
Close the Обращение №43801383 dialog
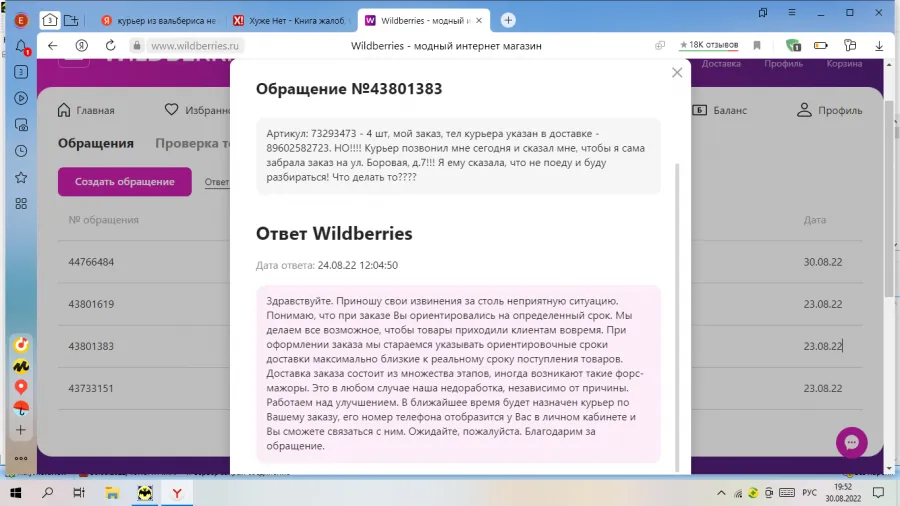[x=677, y=73]
